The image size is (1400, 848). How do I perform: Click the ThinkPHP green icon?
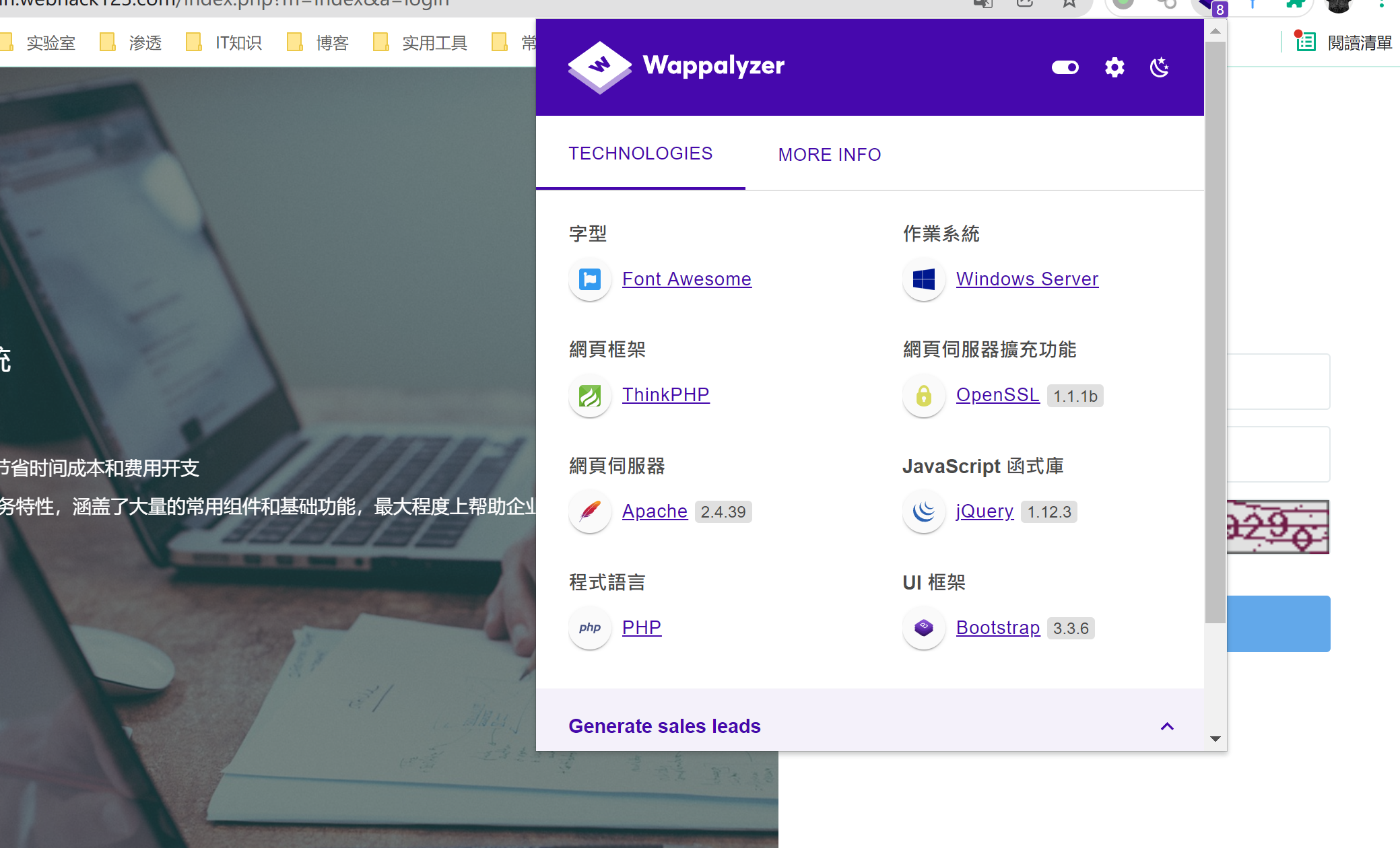[590, 395]
